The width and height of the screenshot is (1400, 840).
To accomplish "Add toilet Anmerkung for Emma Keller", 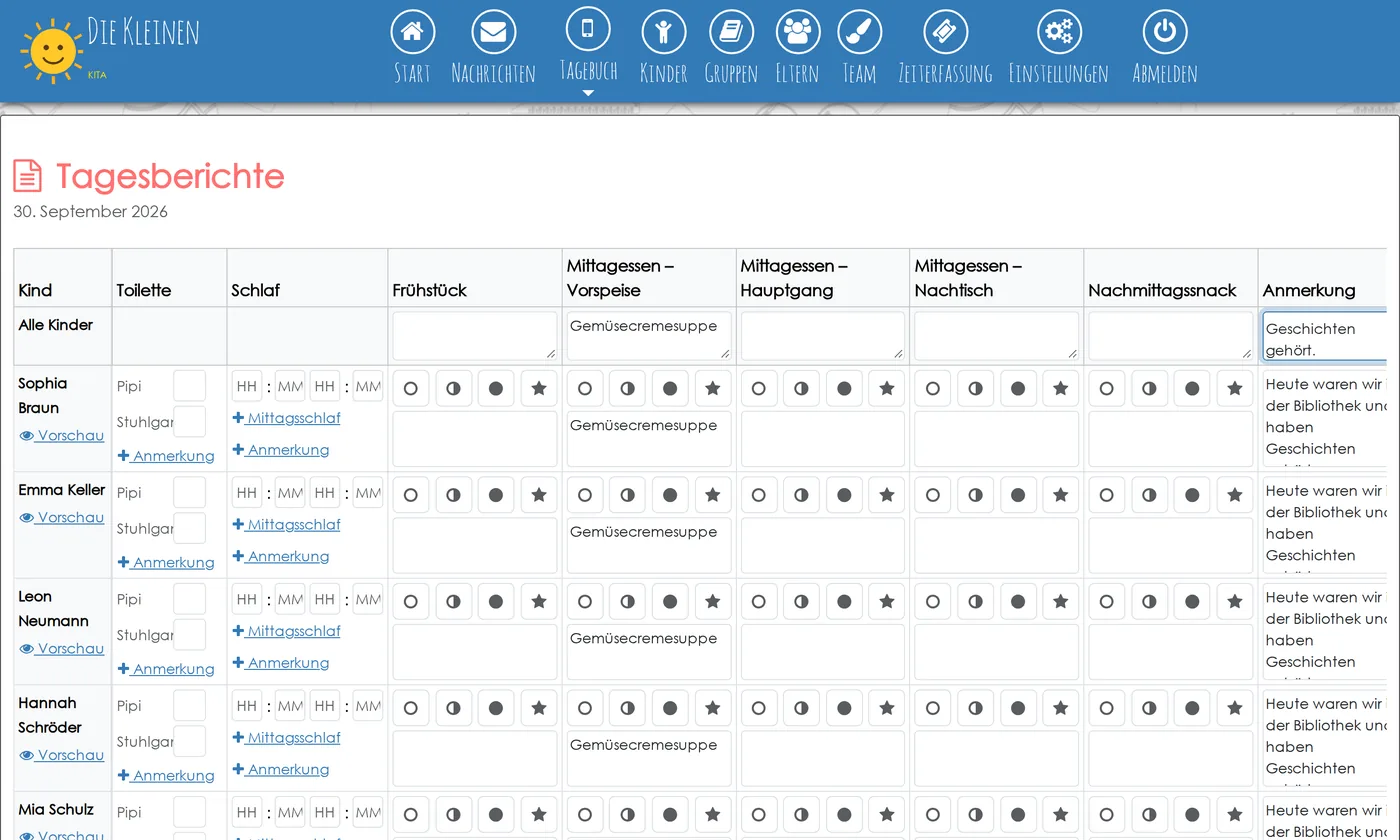I will pyautogui.click(x=166, y=563).
